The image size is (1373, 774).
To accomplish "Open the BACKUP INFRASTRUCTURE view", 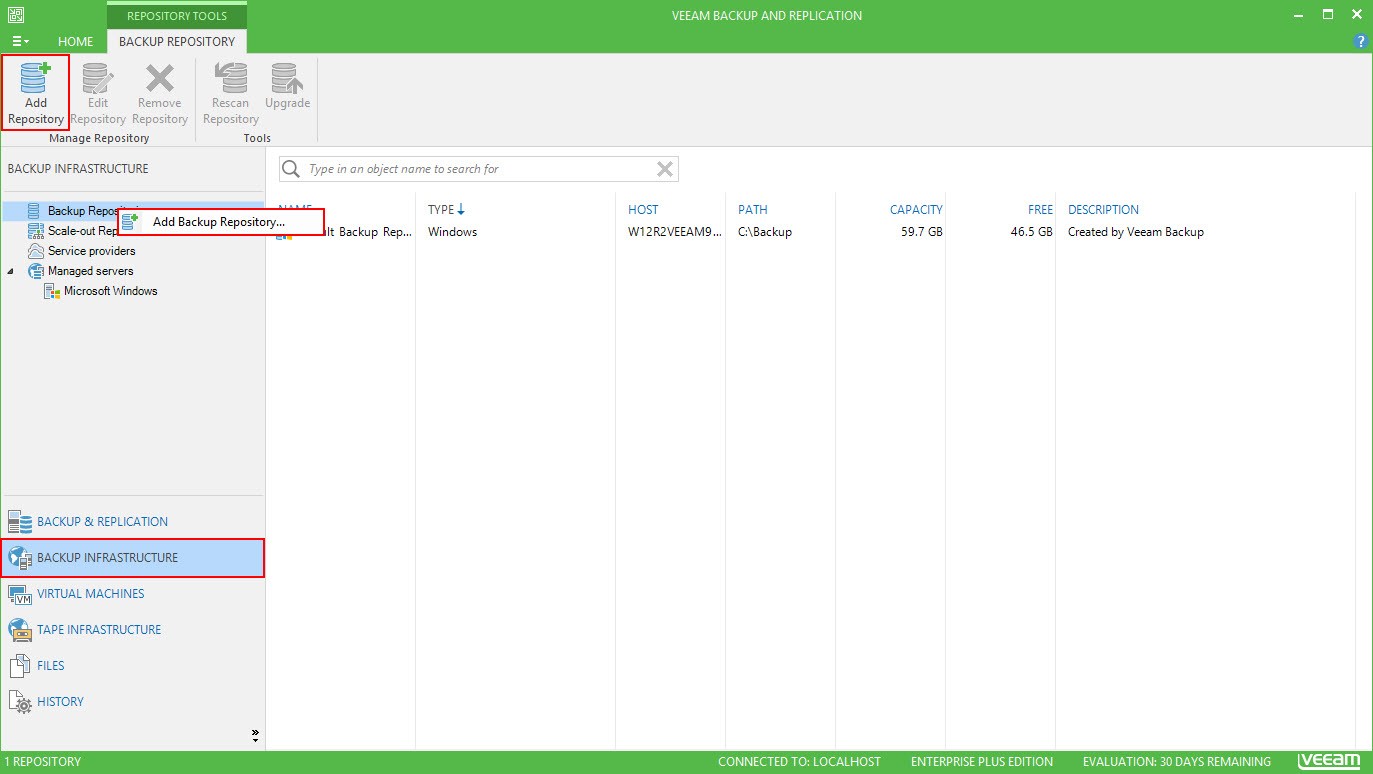I will click(132, 558).
